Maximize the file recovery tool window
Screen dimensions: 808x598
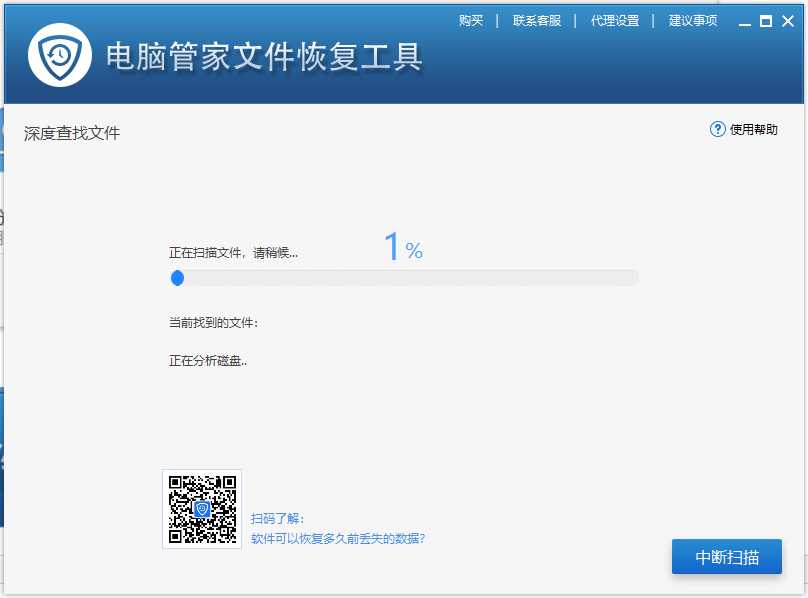[x=766, y=21]
